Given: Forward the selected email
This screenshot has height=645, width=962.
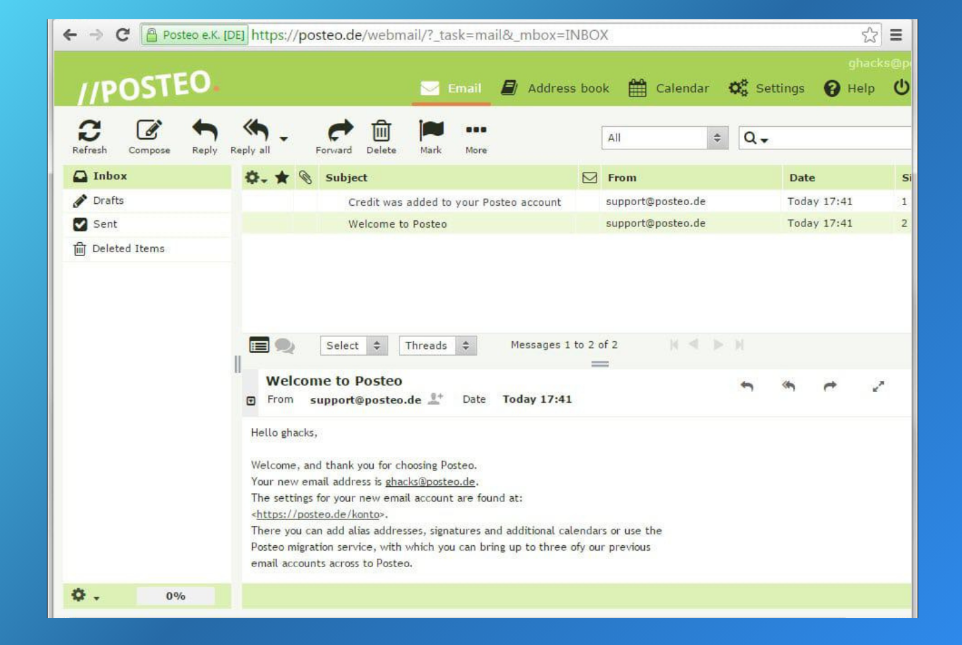Looking at the screenshot, I should point(334,136).
